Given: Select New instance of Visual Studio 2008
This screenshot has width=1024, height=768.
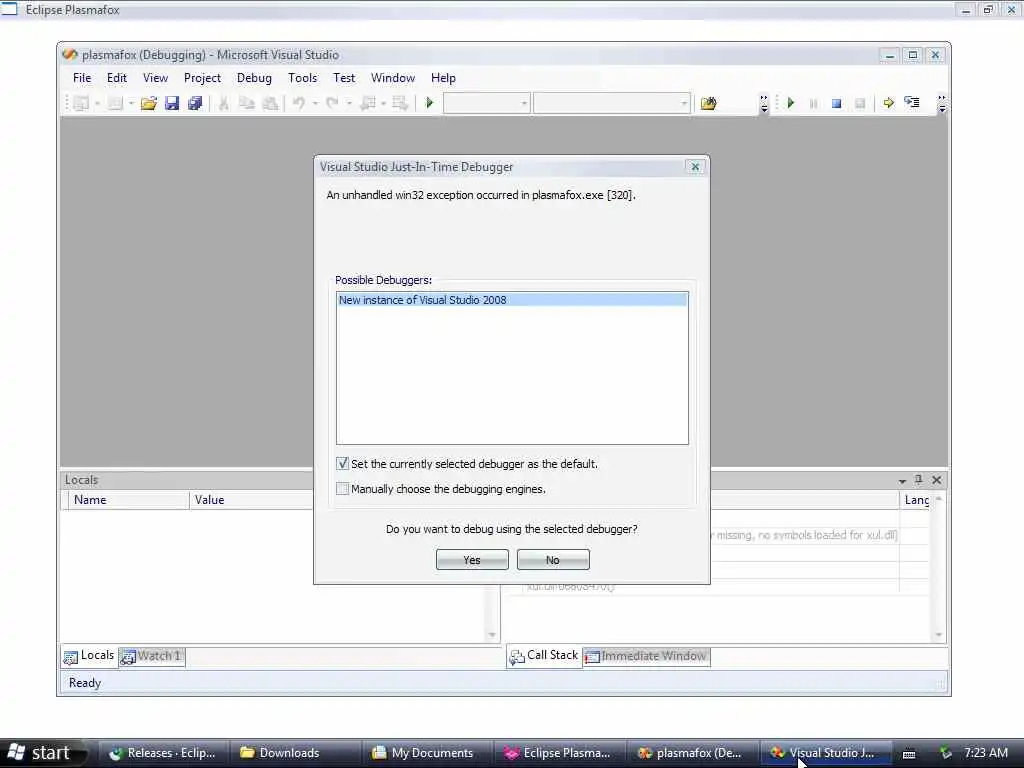Looking at the screenshot, I should click(x=512, y=300).
